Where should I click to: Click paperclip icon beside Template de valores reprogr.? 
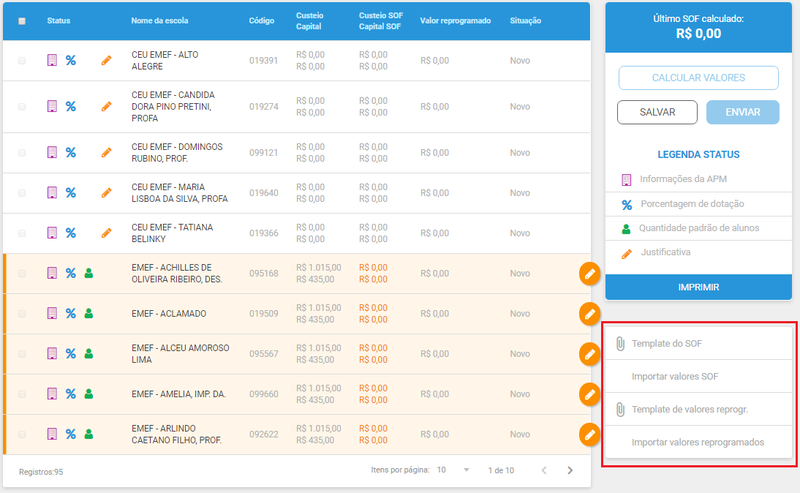620,409
